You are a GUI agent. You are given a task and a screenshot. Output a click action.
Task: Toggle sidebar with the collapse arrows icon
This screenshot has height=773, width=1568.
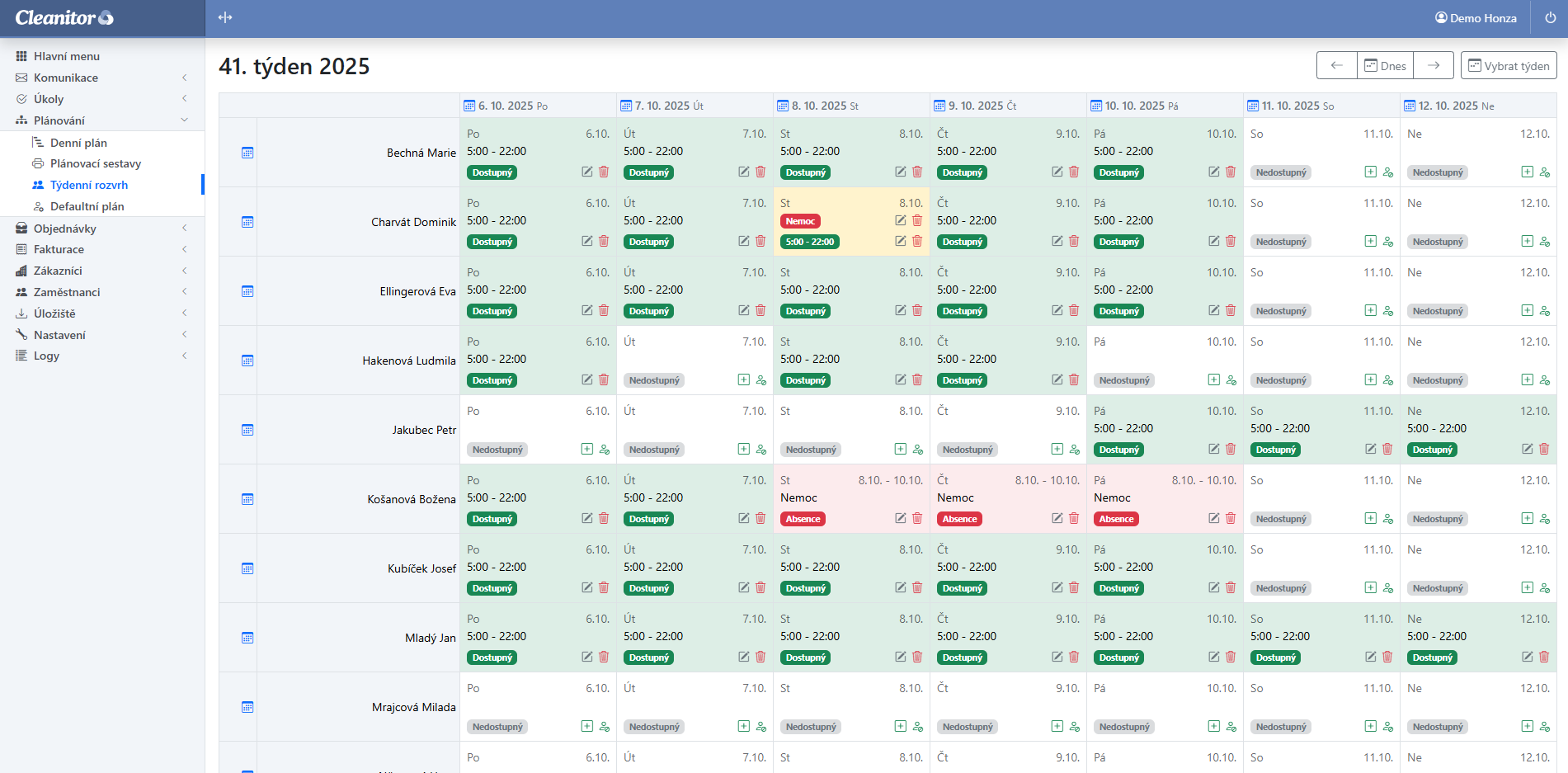pos(225,17)
